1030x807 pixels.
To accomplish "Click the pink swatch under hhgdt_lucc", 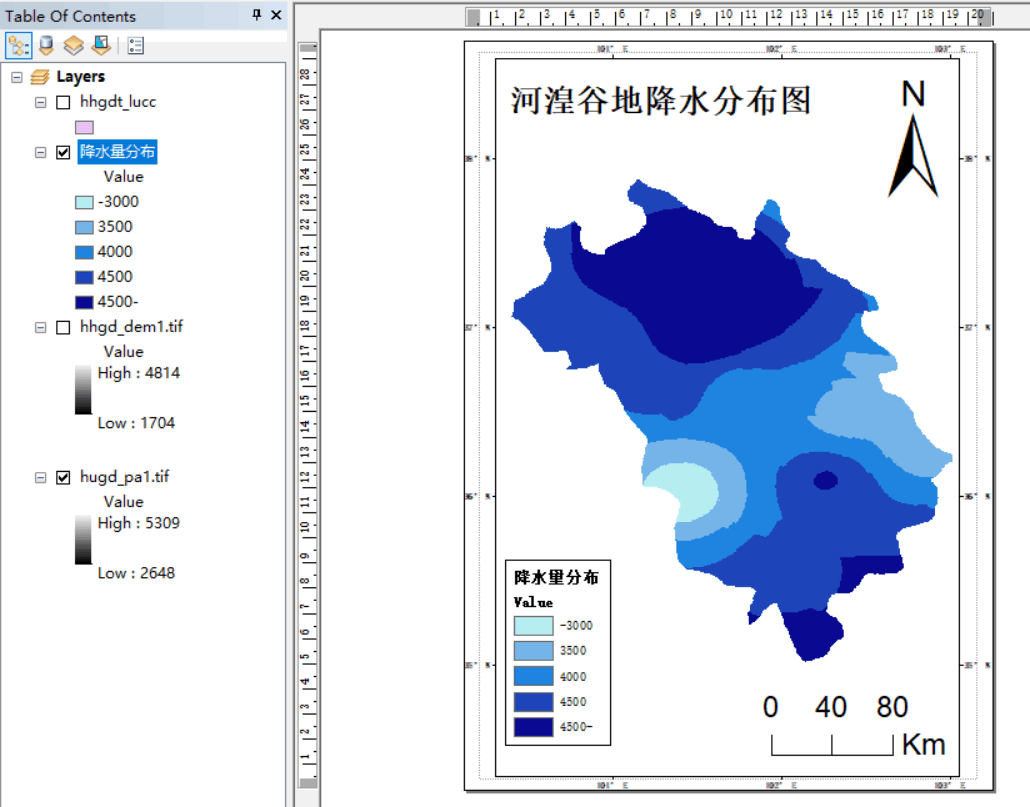I will pos(84,126).
